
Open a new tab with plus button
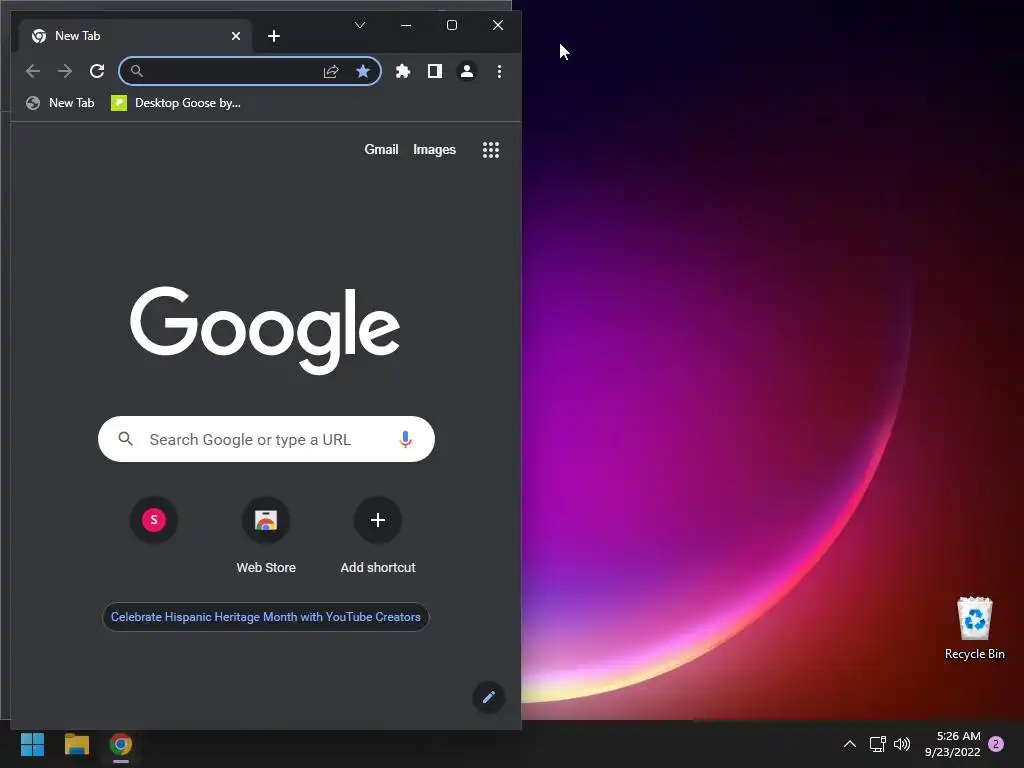[x=274, y=36]
